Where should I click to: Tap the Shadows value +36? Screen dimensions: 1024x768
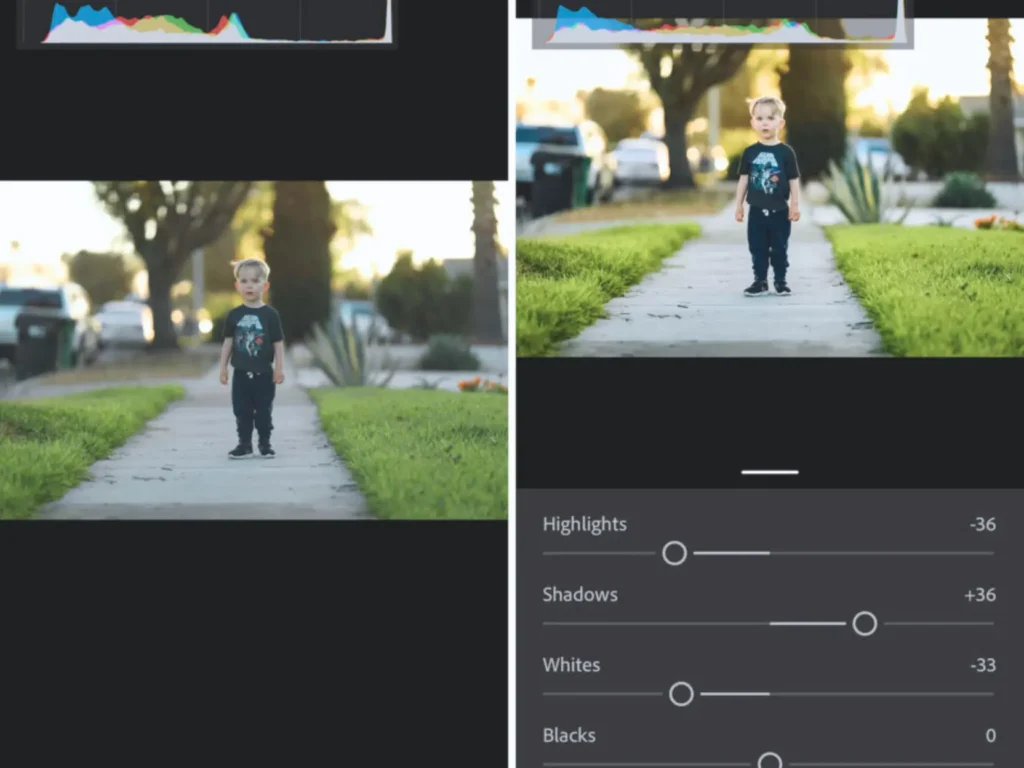980,594
